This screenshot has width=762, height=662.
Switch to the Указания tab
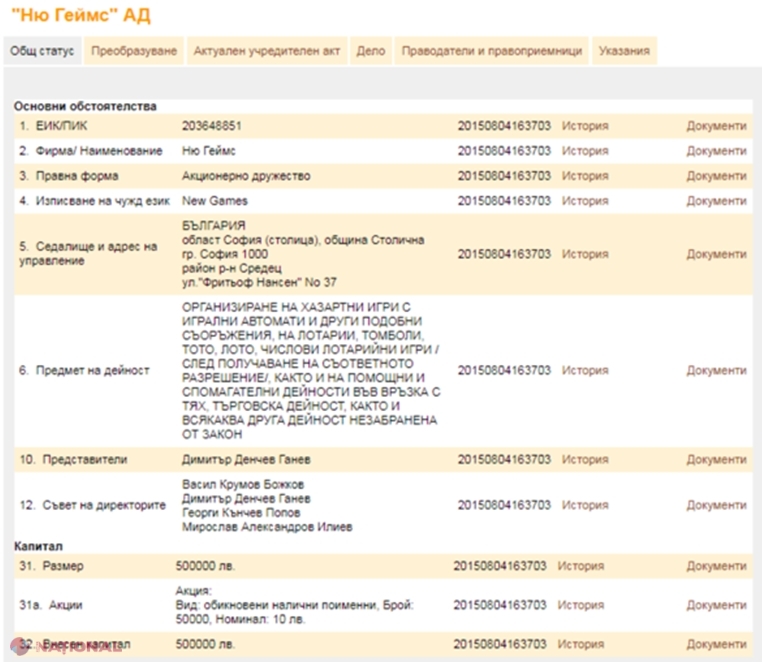pyautogui.click(x=624, y=51)
